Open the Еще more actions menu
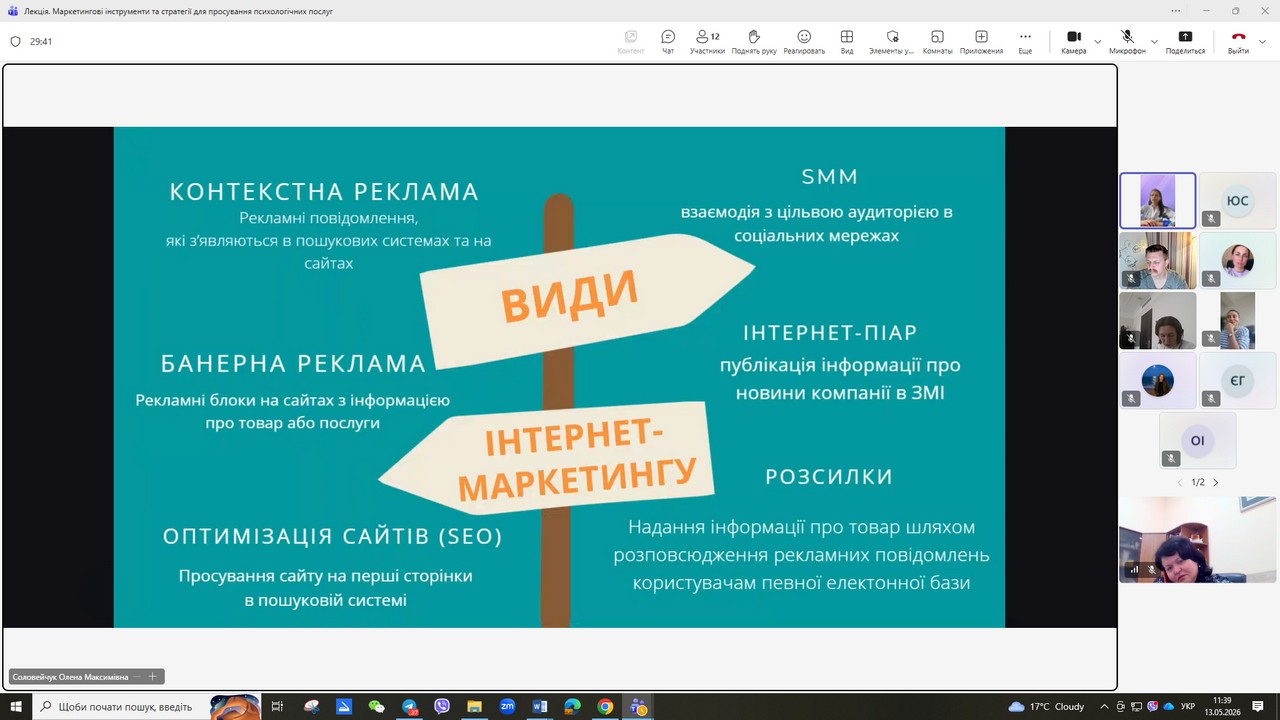1280x720 pixels. click(1025, 42)
